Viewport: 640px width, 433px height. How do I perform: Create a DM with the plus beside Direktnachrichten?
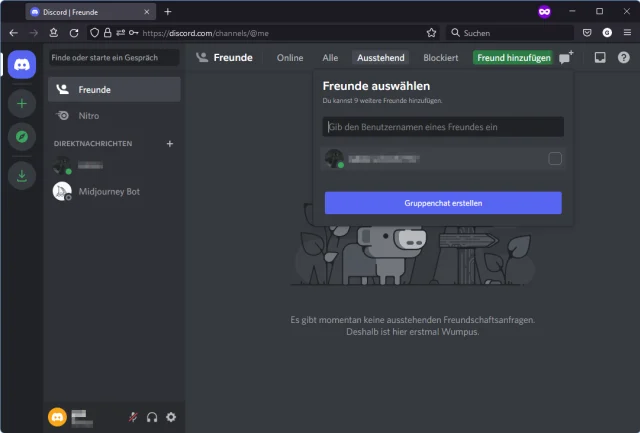169,144
